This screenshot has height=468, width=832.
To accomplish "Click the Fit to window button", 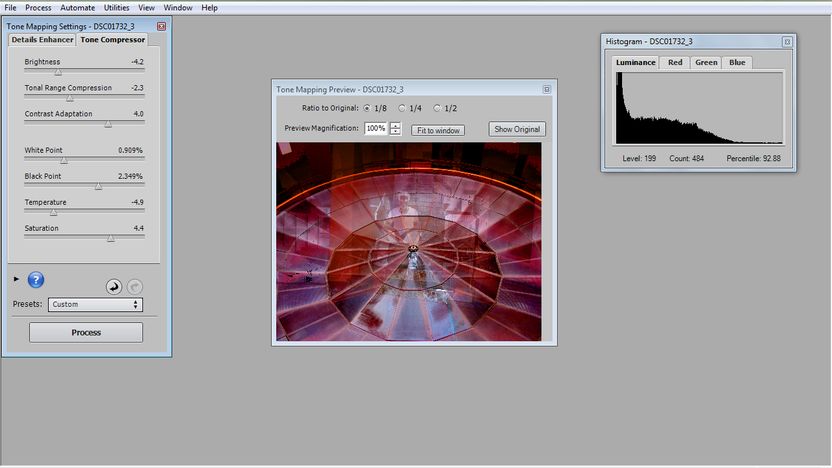I will (x=438, y=131).
